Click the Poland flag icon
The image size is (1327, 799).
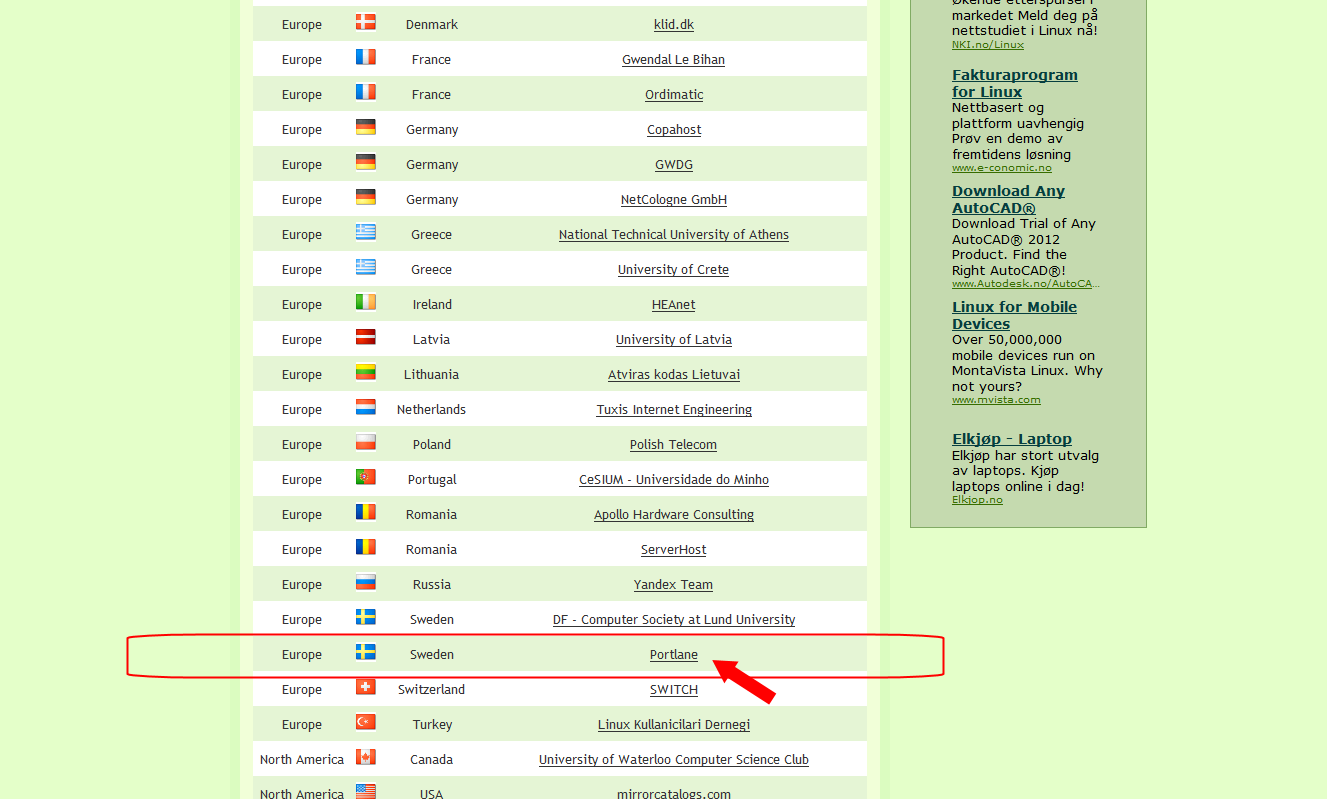click(366, 442)
